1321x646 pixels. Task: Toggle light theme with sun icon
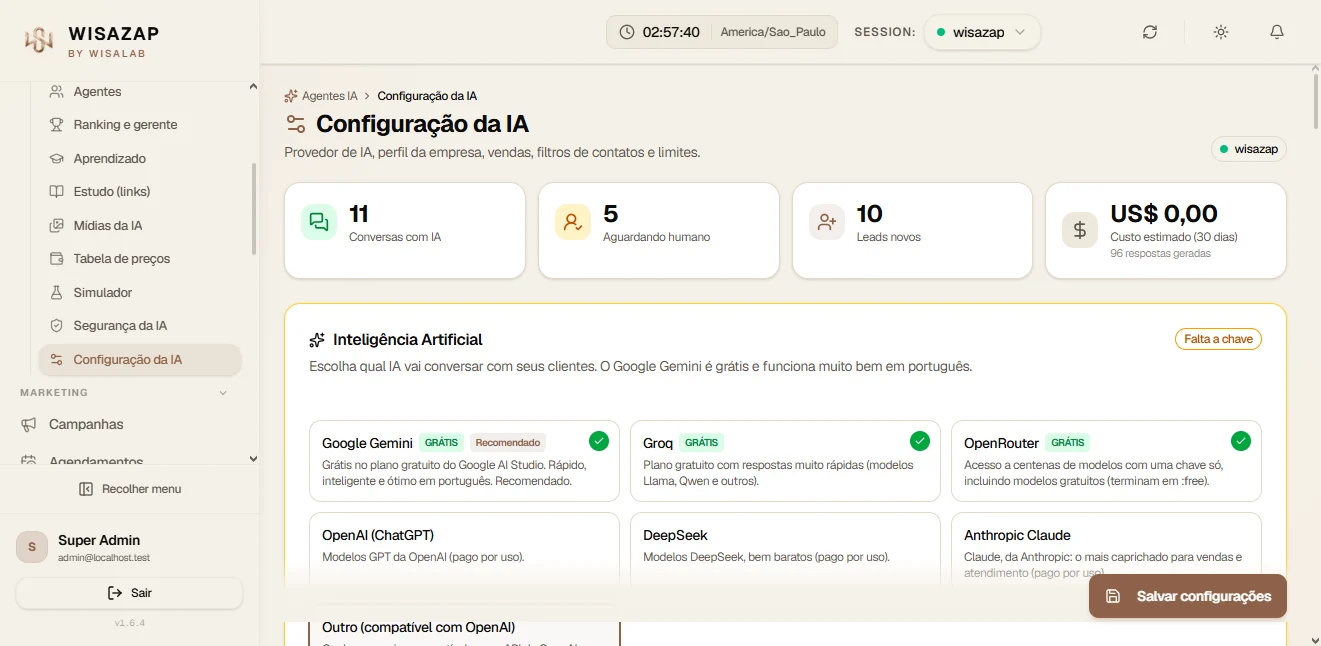[x=1221, y=32]
